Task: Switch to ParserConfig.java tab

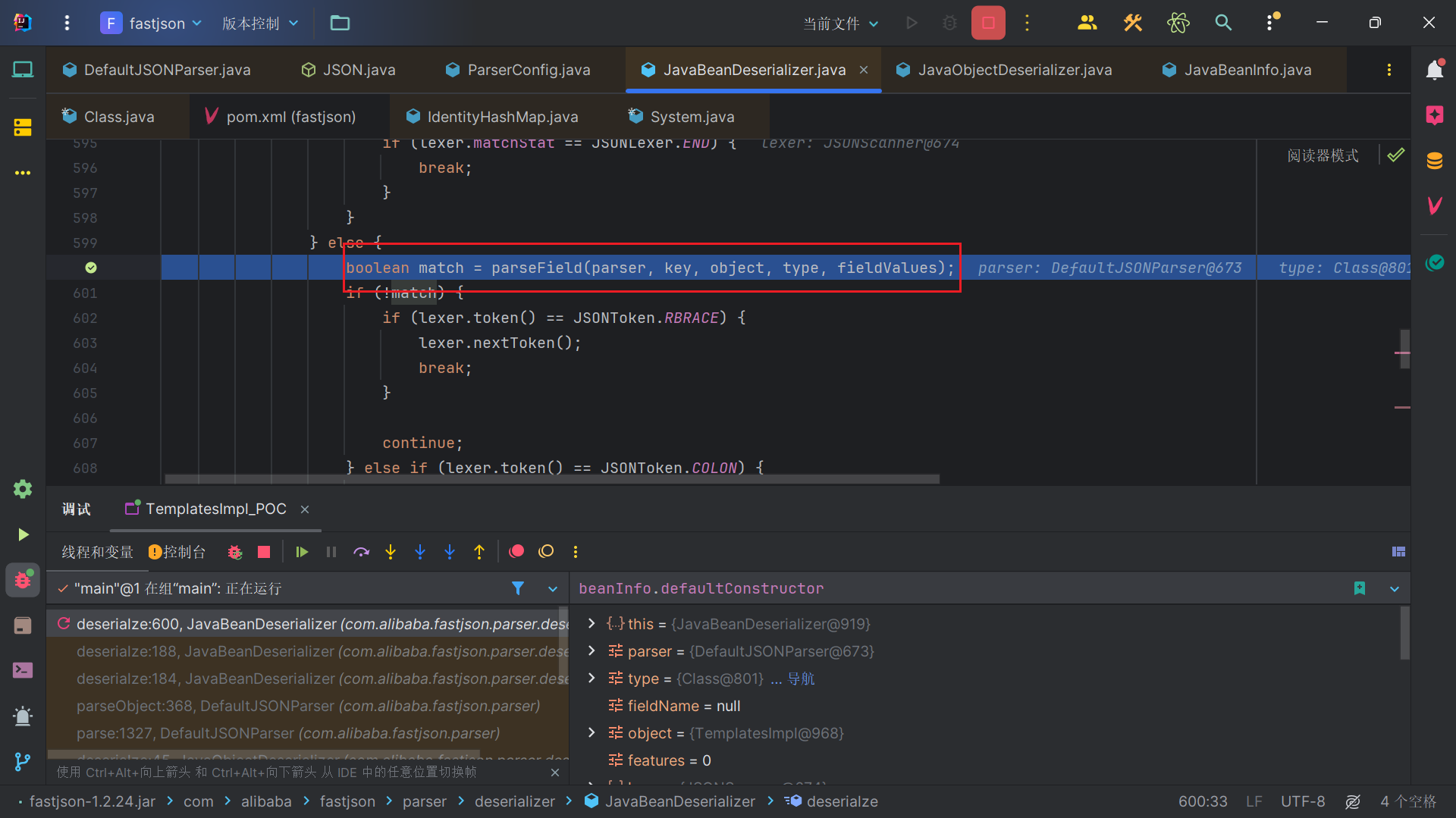Action: pos(517,70)
